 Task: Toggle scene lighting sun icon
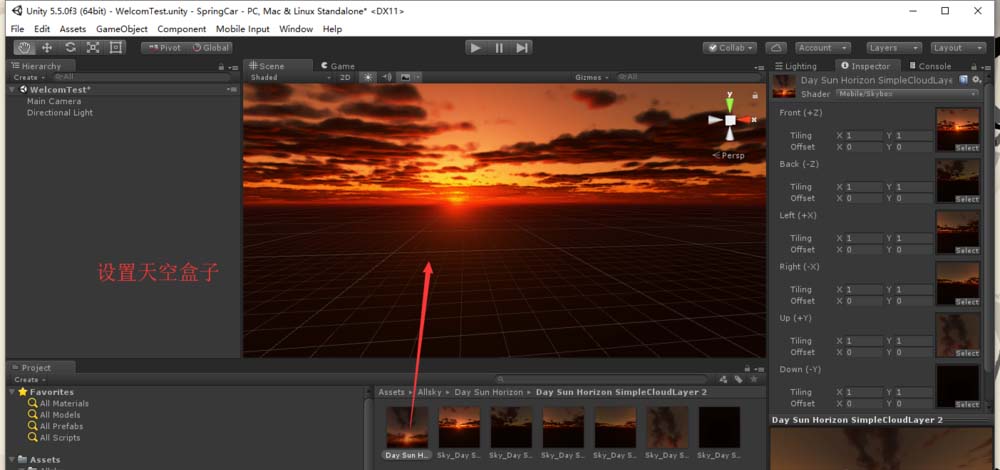pos(368,77)
